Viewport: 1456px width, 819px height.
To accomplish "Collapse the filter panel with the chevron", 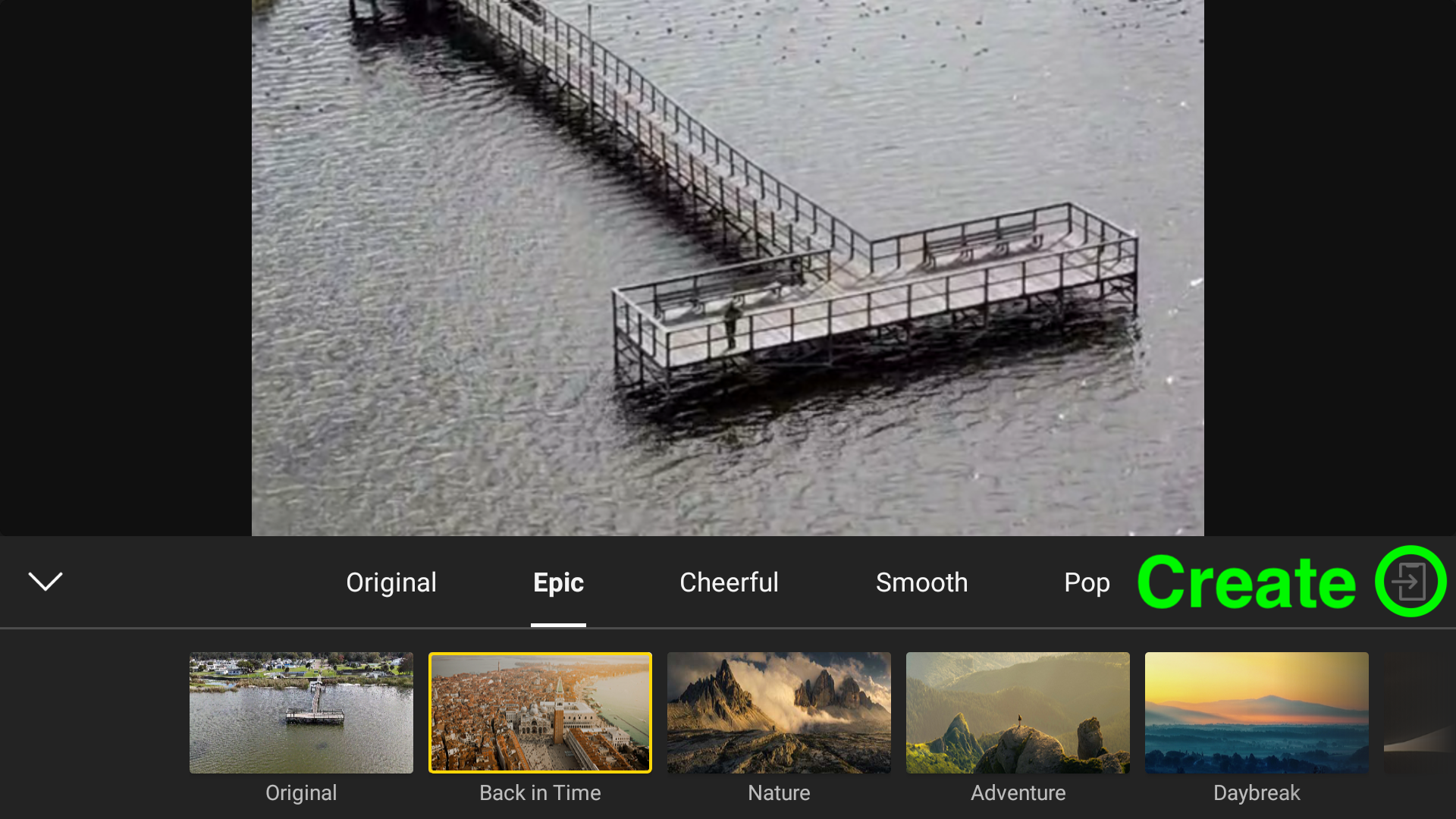I will pos(45,582).
